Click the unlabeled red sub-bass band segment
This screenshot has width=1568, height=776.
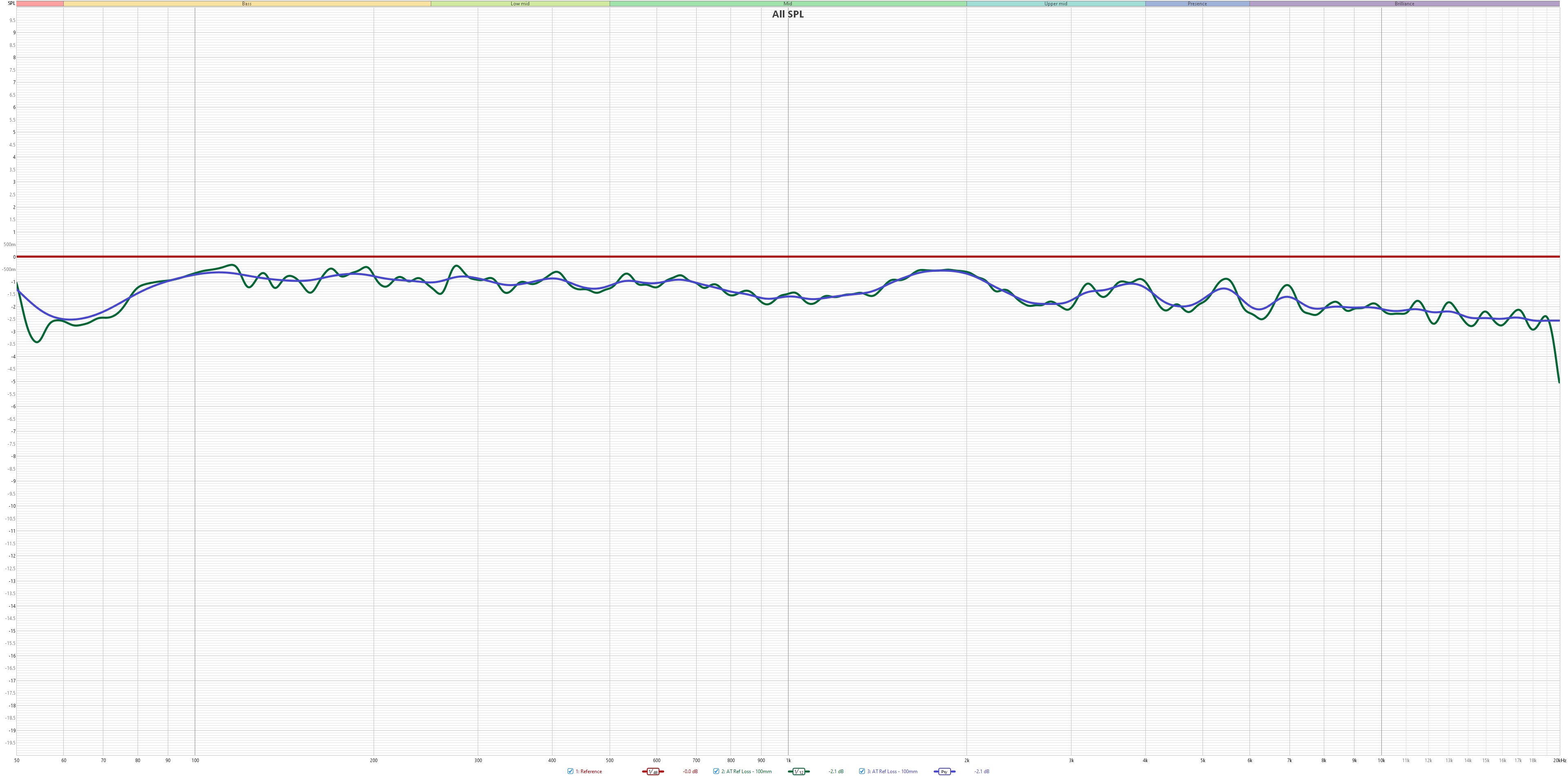click(x=40, y=4)
